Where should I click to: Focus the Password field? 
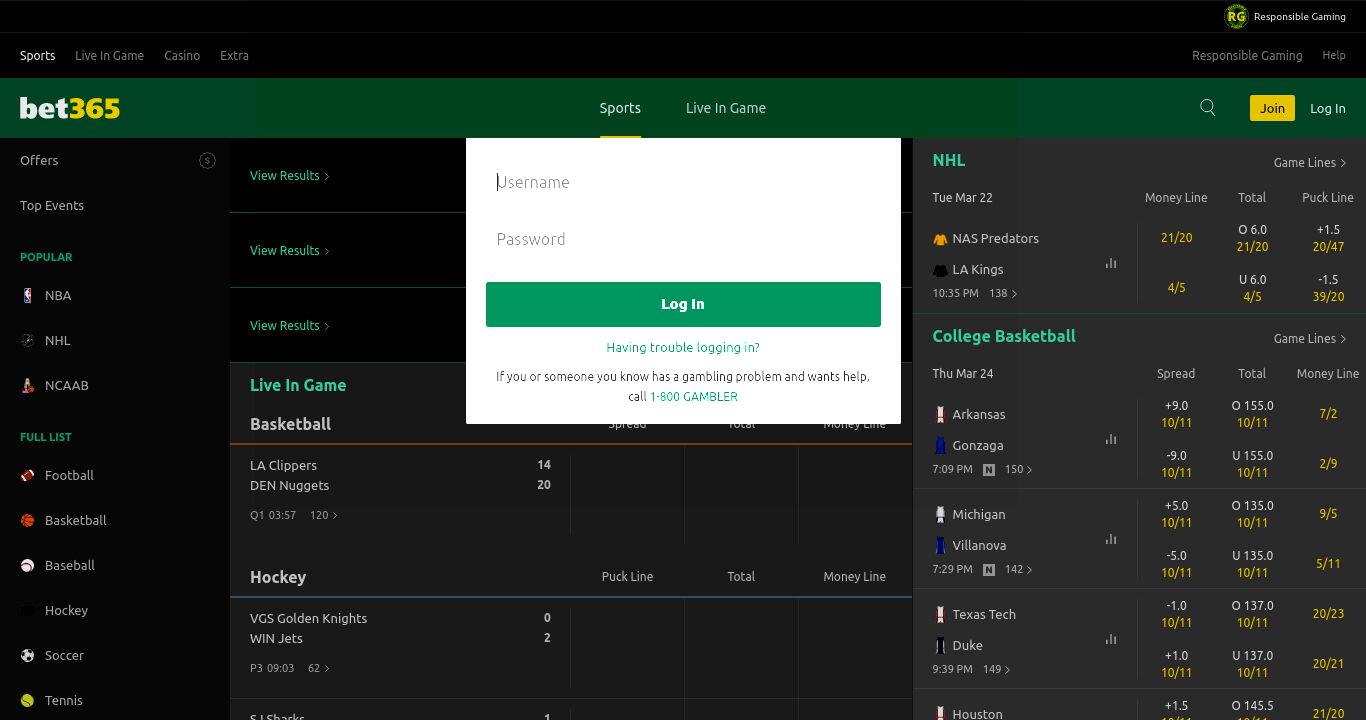(x=683, y=239)
